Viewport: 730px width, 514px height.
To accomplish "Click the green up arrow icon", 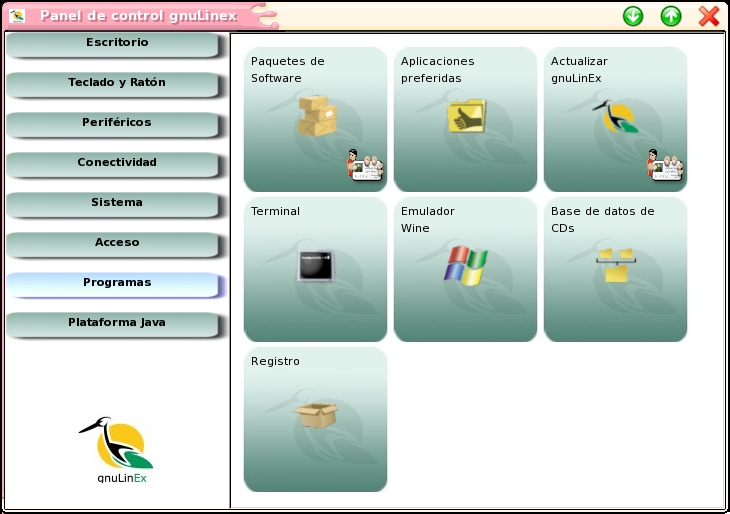I will tap(671, 16).
